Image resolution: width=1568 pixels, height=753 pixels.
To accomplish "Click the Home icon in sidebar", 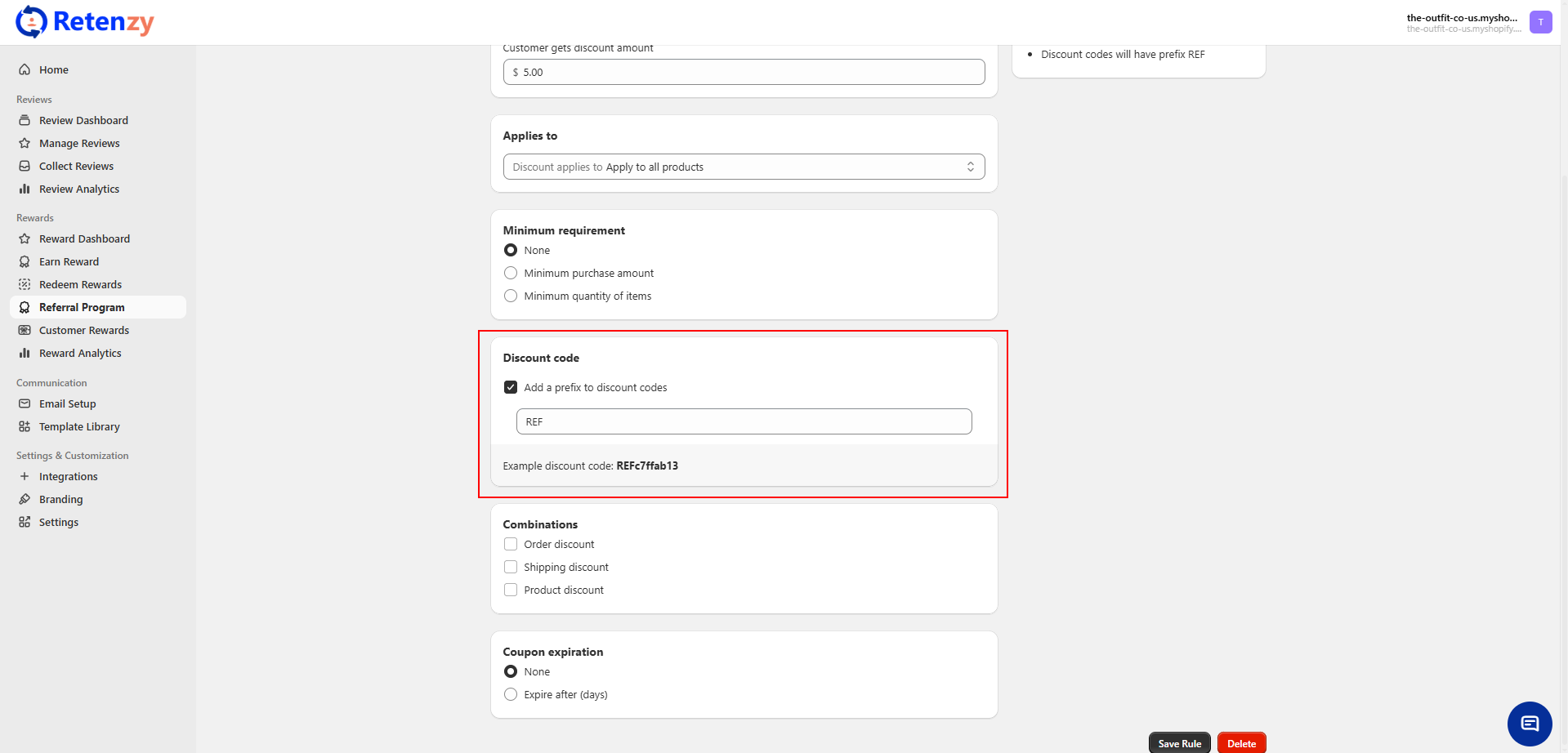I will coord(25,69).
